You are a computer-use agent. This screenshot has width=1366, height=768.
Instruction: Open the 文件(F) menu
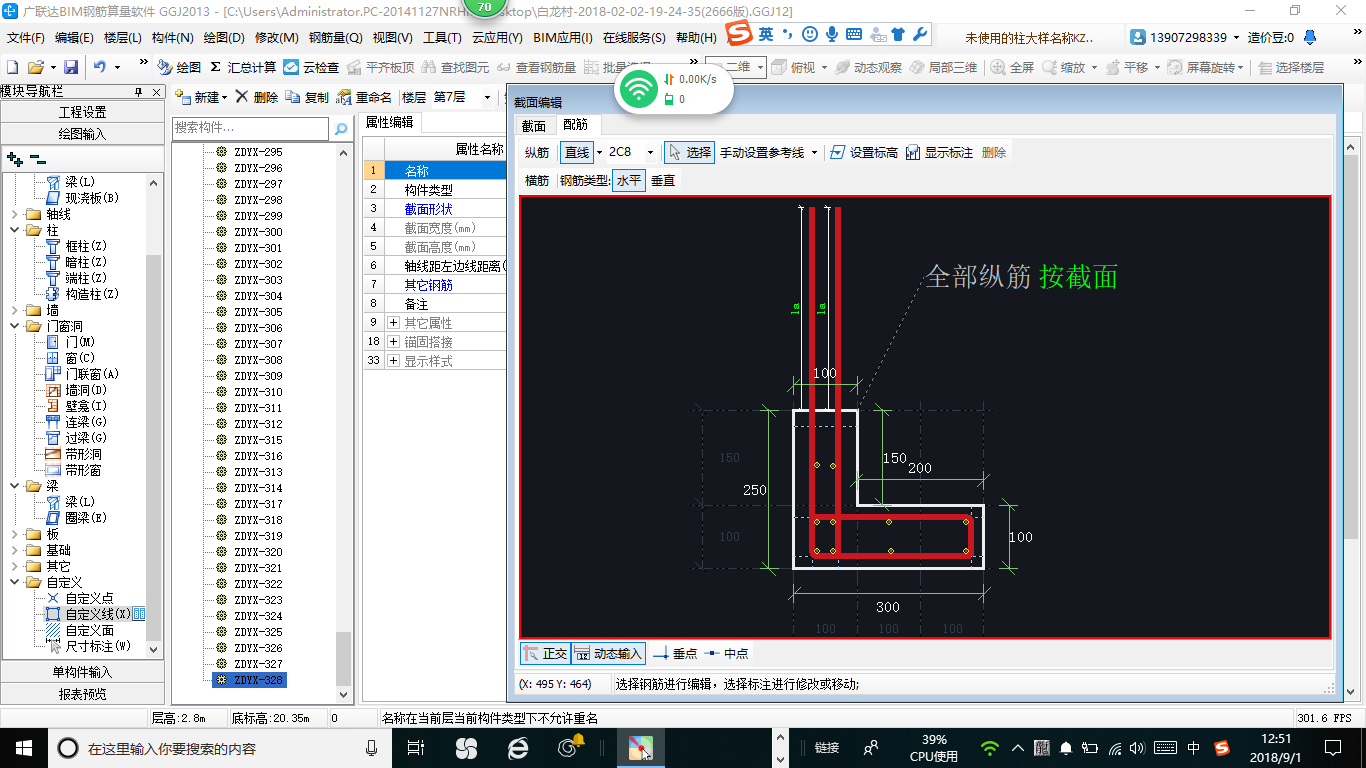coord(26,38)
